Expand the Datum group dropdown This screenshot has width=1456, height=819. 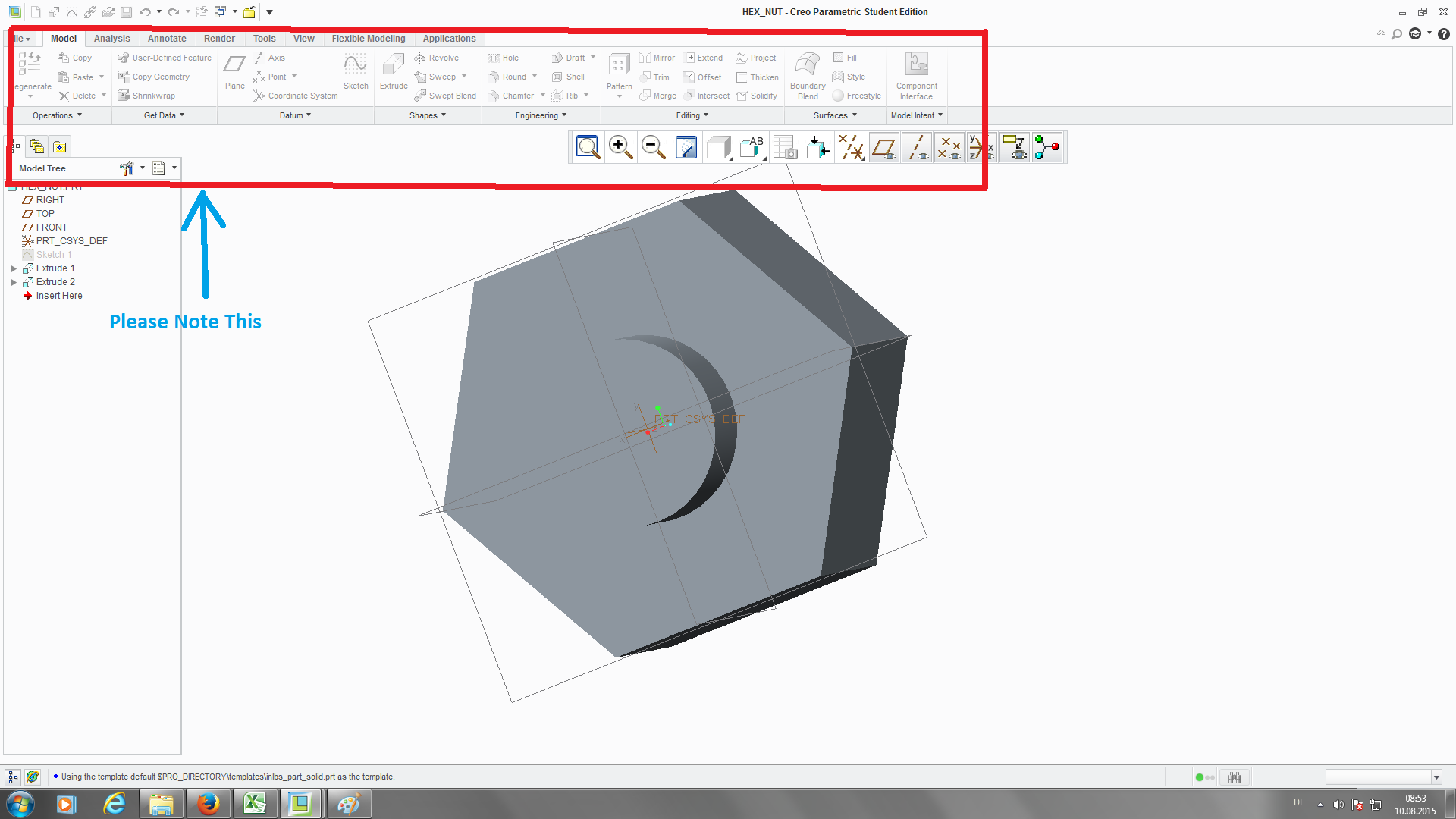pyautogui.click(x=295, y=115)
